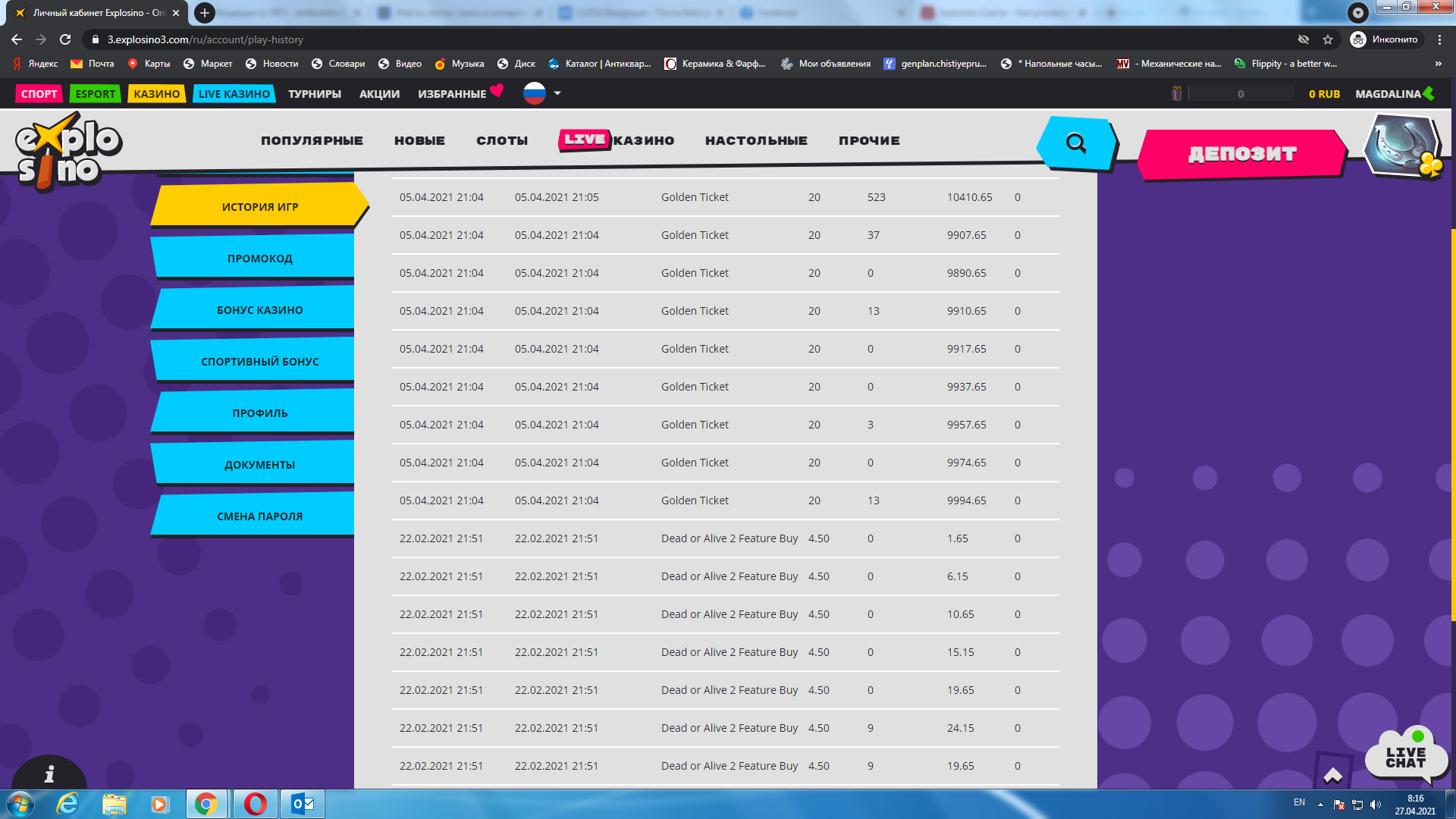Viewport: 1456px width, 819px height.
Task: Click the 0 RUB balance
Action: (1324, 94)
